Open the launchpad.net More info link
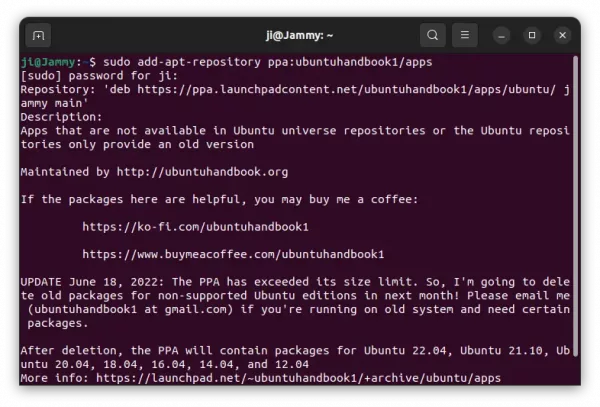The width and height of the screenshot is (600, 407). pyautogui.click(x=290, y=378)
